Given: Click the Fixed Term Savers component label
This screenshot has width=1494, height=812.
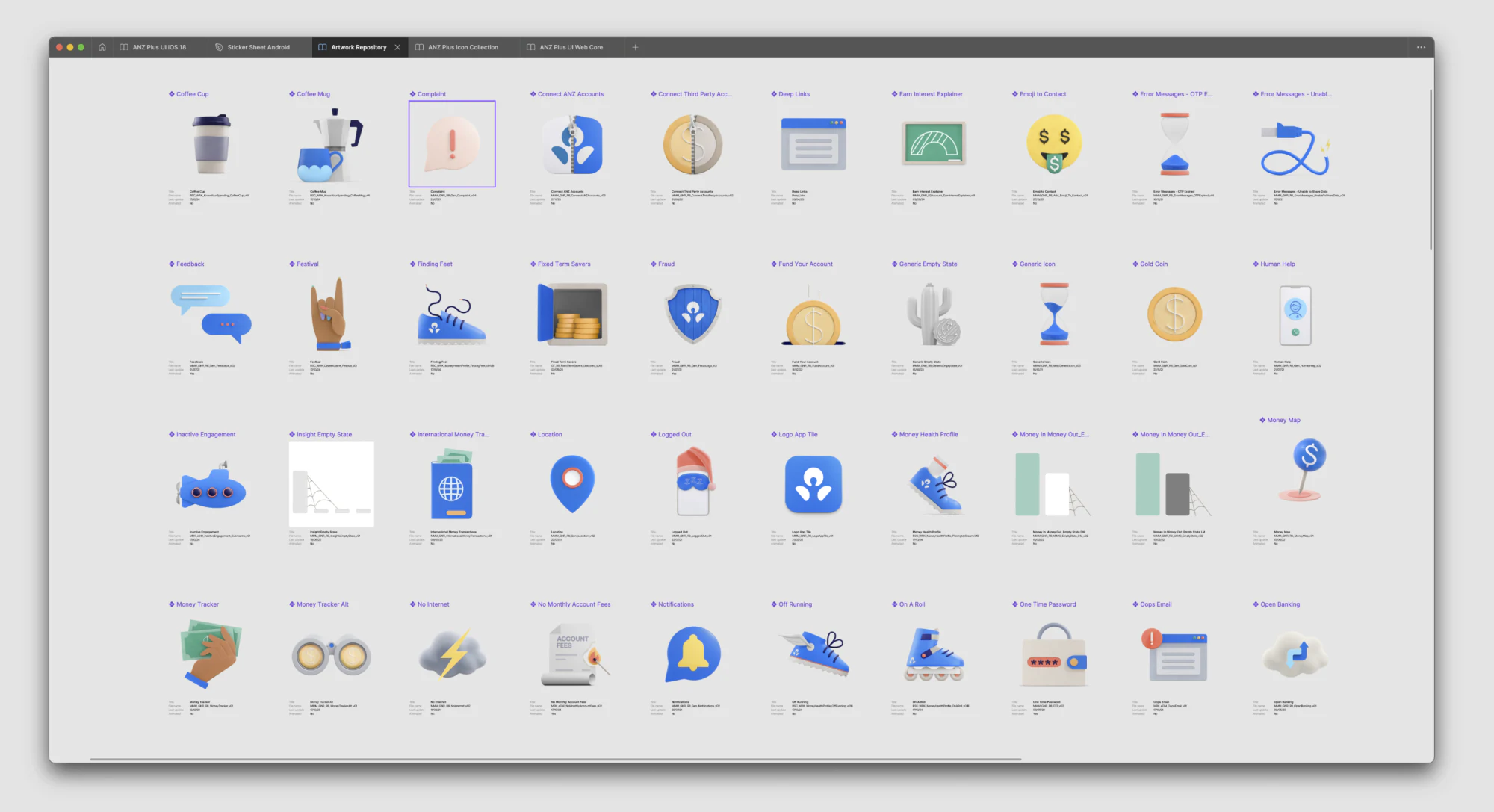Looking at the screenshot, I should [563, 264].
